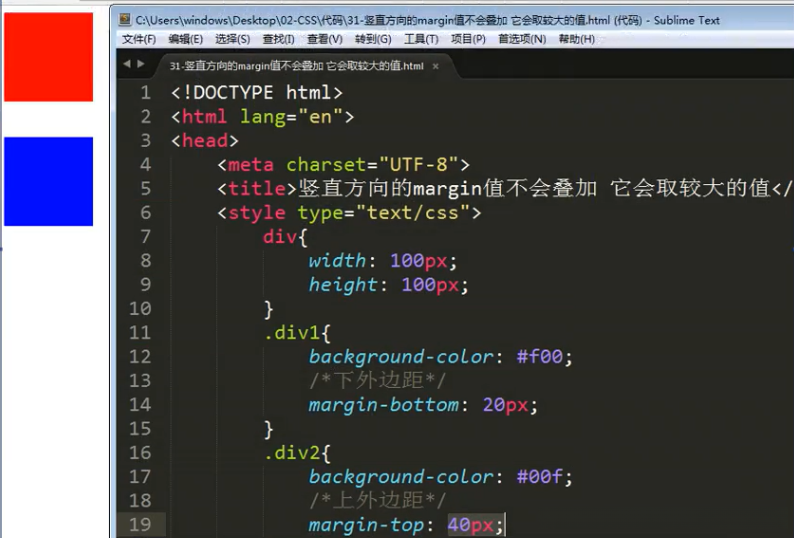Viewport: 794px width, 538px height.
Task: Open the 工具(T) menu
Action: coord(421,39)
